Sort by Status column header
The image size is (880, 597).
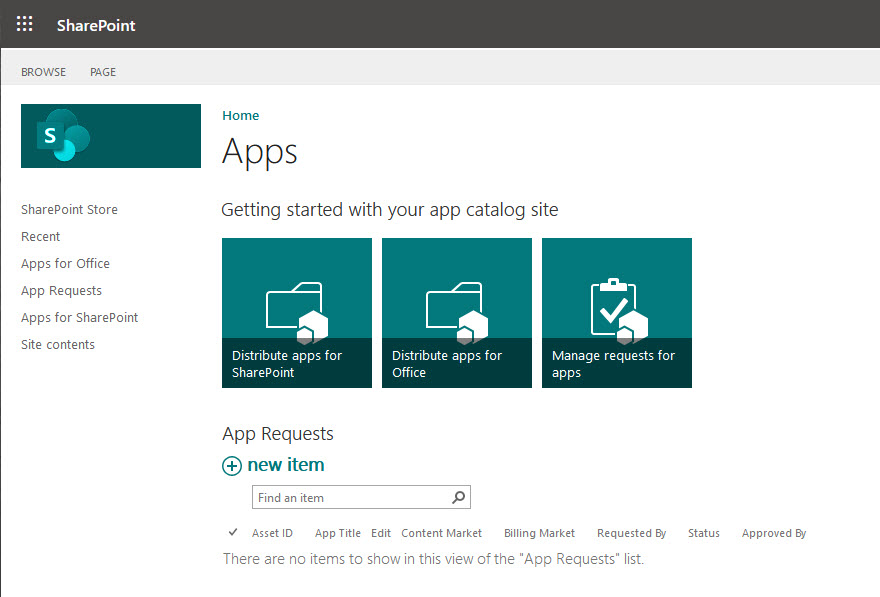[x=704, y=533]
